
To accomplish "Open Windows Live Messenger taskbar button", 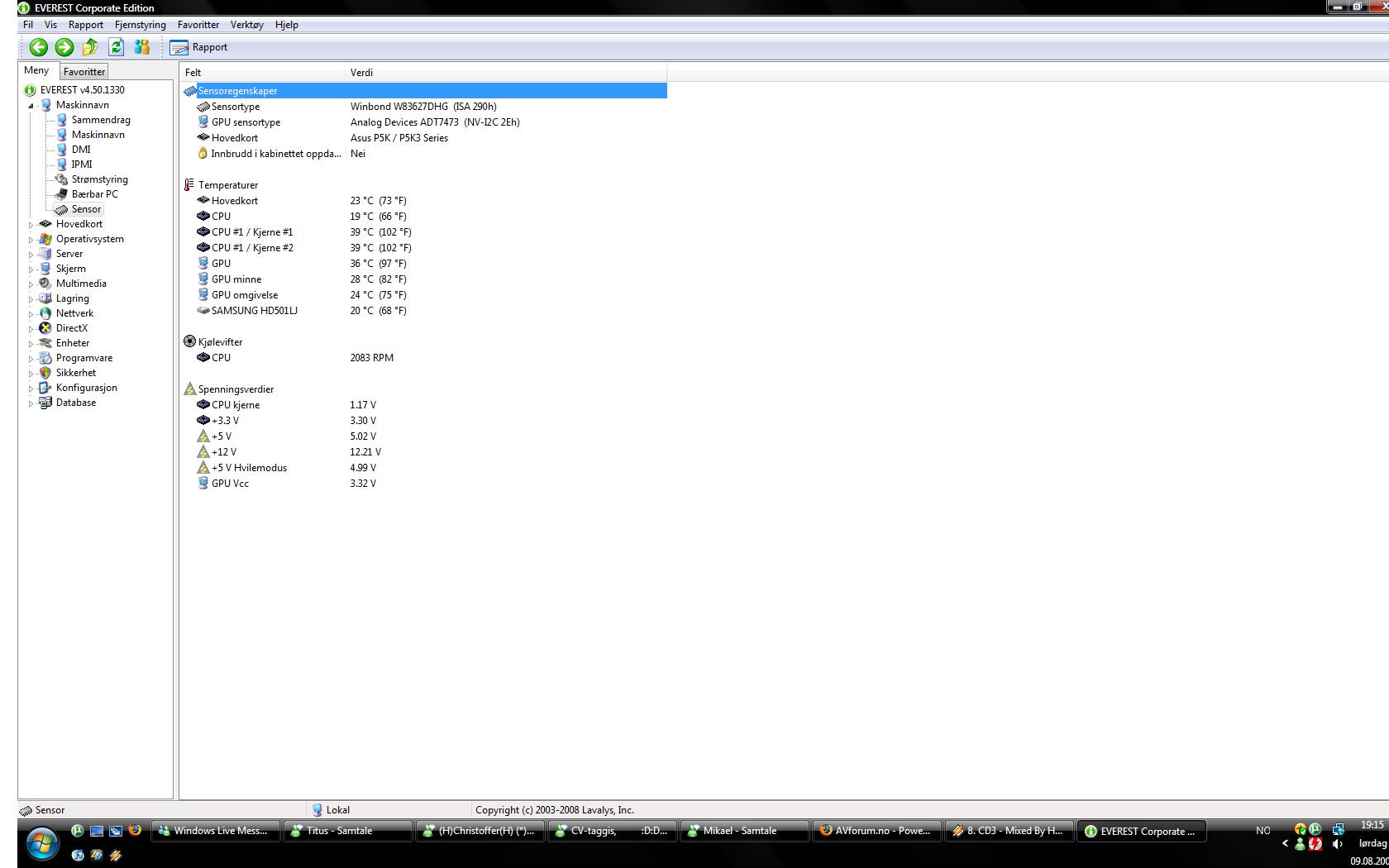I will click(x=215, y=831).
